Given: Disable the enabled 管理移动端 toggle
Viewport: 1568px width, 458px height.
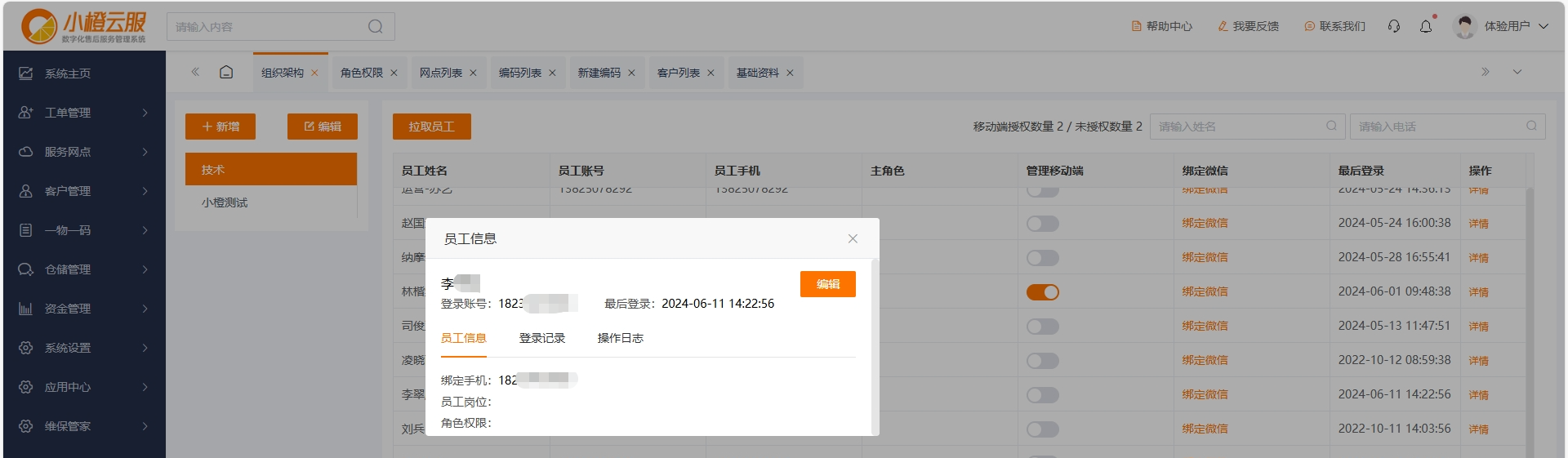Looking at the screenshot, I should click(1042, 292).
